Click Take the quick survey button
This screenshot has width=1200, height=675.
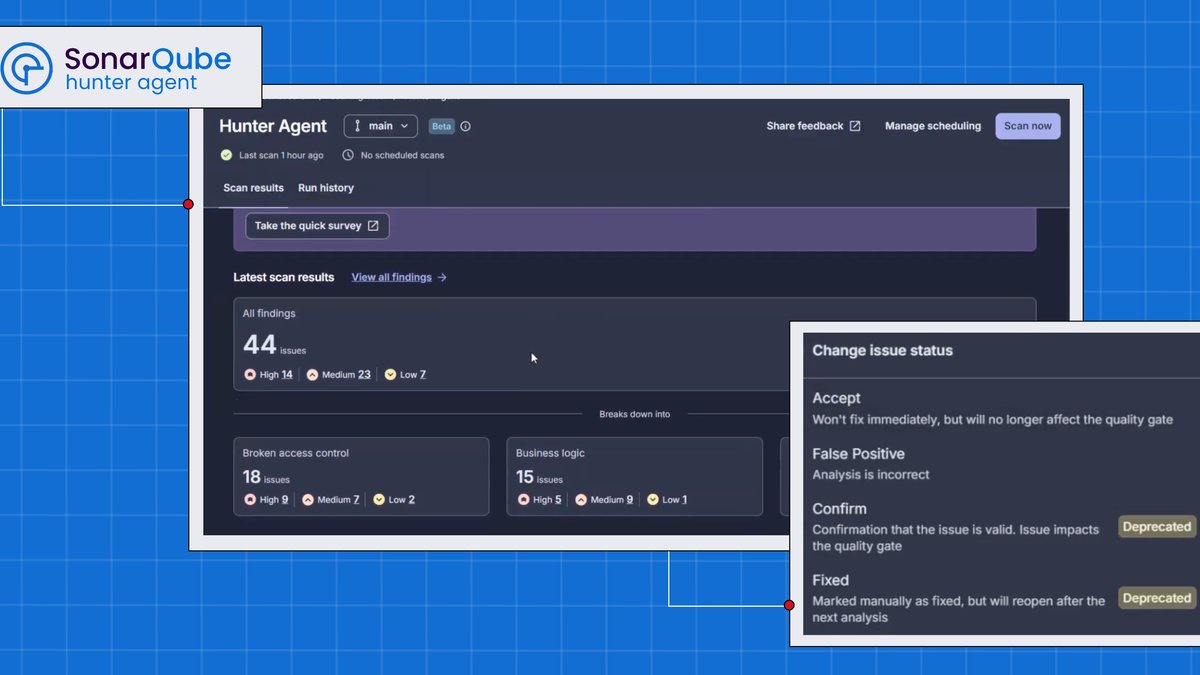[x=317, y=226]
